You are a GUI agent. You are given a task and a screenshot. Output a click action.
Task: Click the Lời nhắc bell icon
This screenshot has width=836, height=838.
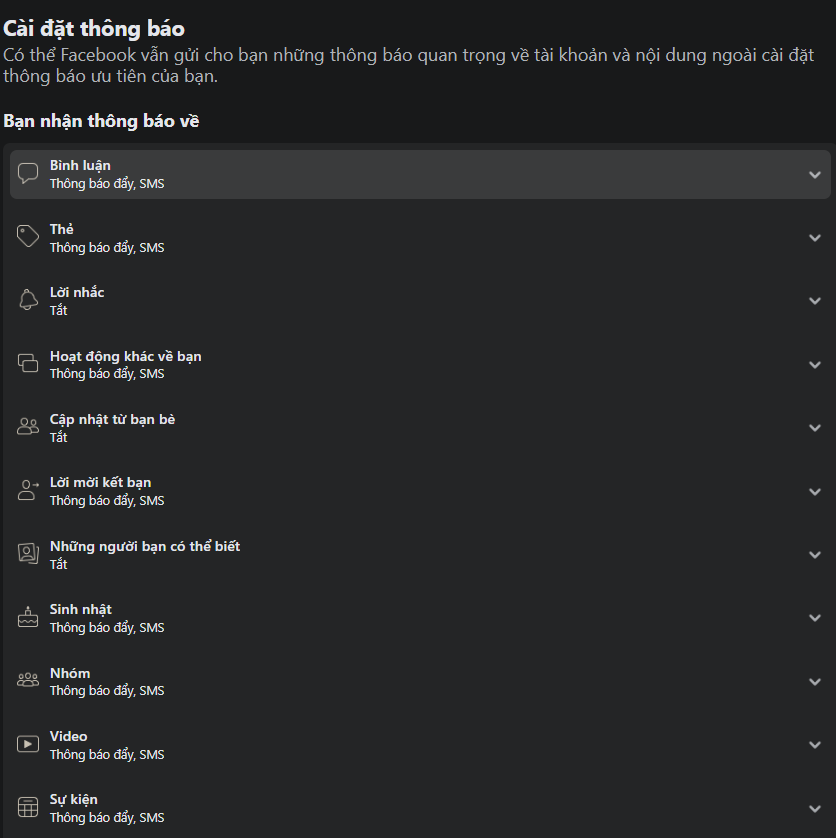(x=28, y=300)
